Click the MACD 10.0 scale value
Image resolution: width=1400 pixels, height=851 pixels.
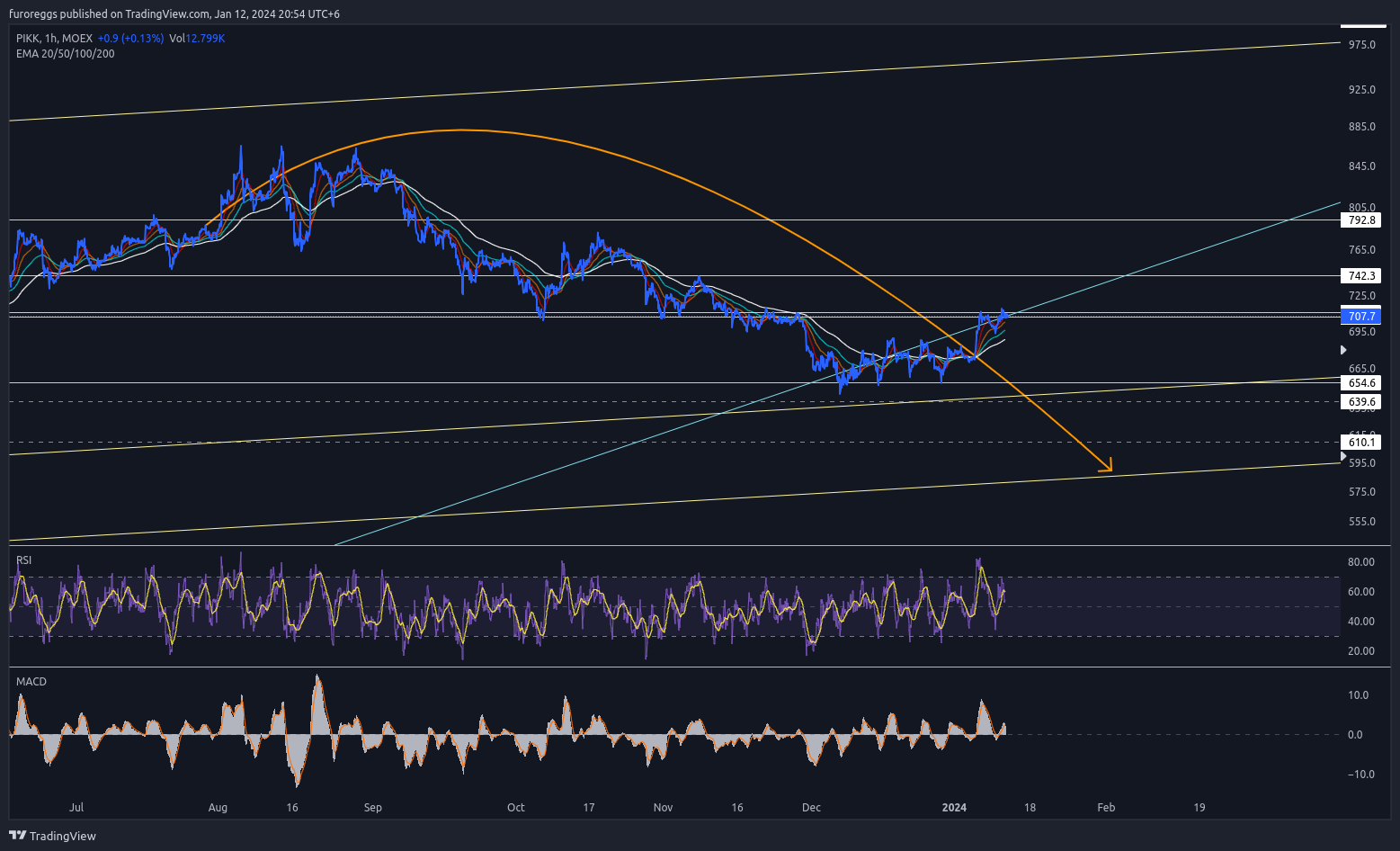[1358, 695]
